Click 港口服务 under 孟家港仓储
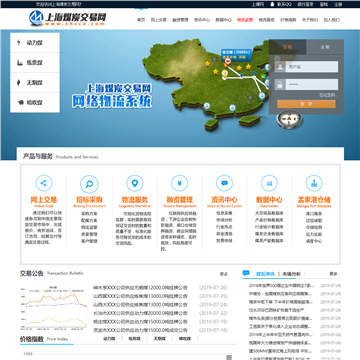Screen dimensions: 360x360 [314, 214]
